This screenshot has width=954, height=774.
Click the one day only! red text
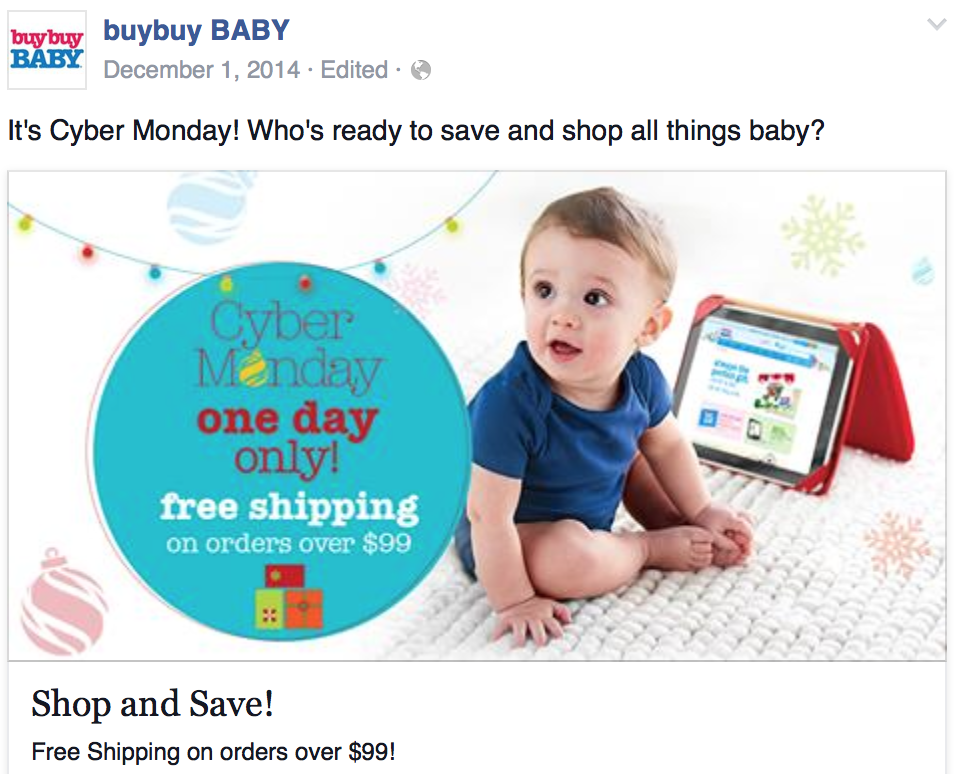(287, 437)
